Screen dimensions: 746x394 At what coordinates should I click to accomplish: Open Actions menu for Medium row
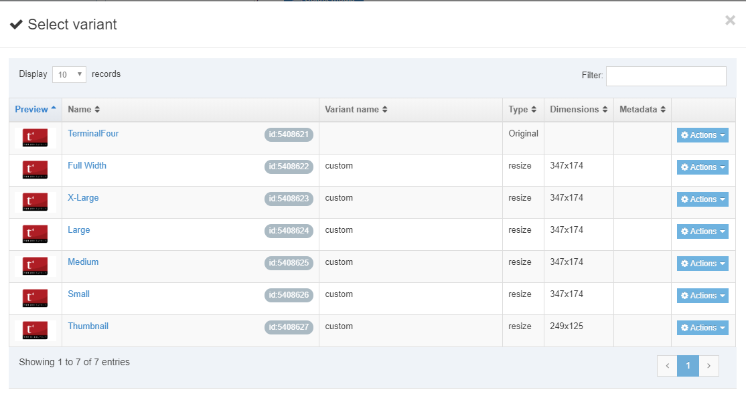pos(702,263)
